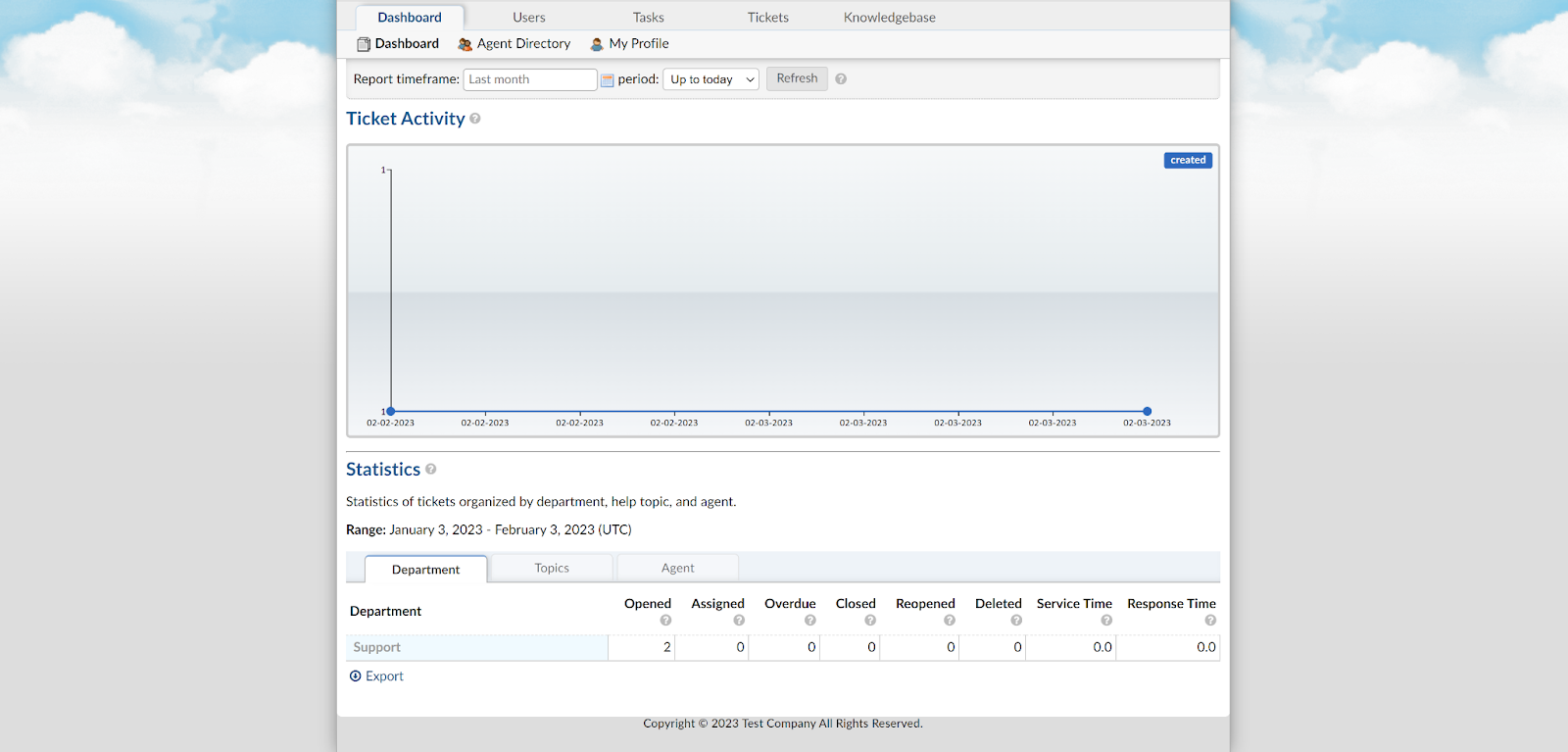Click the last data point on chart
The image size is (1568, 752).
(x=1147, y=412)
